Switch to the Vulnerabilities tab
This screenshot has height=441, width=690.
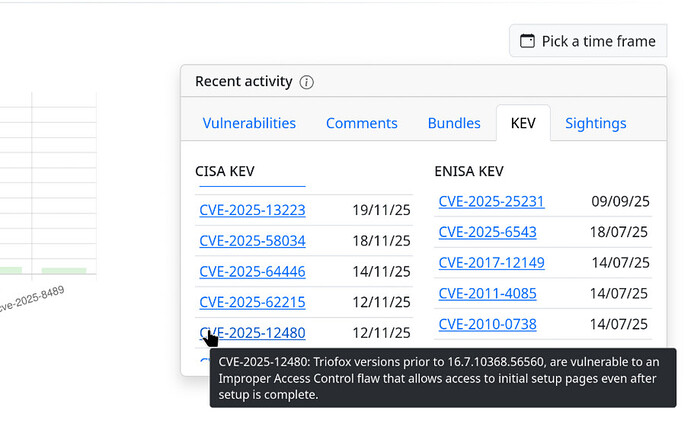249,123
